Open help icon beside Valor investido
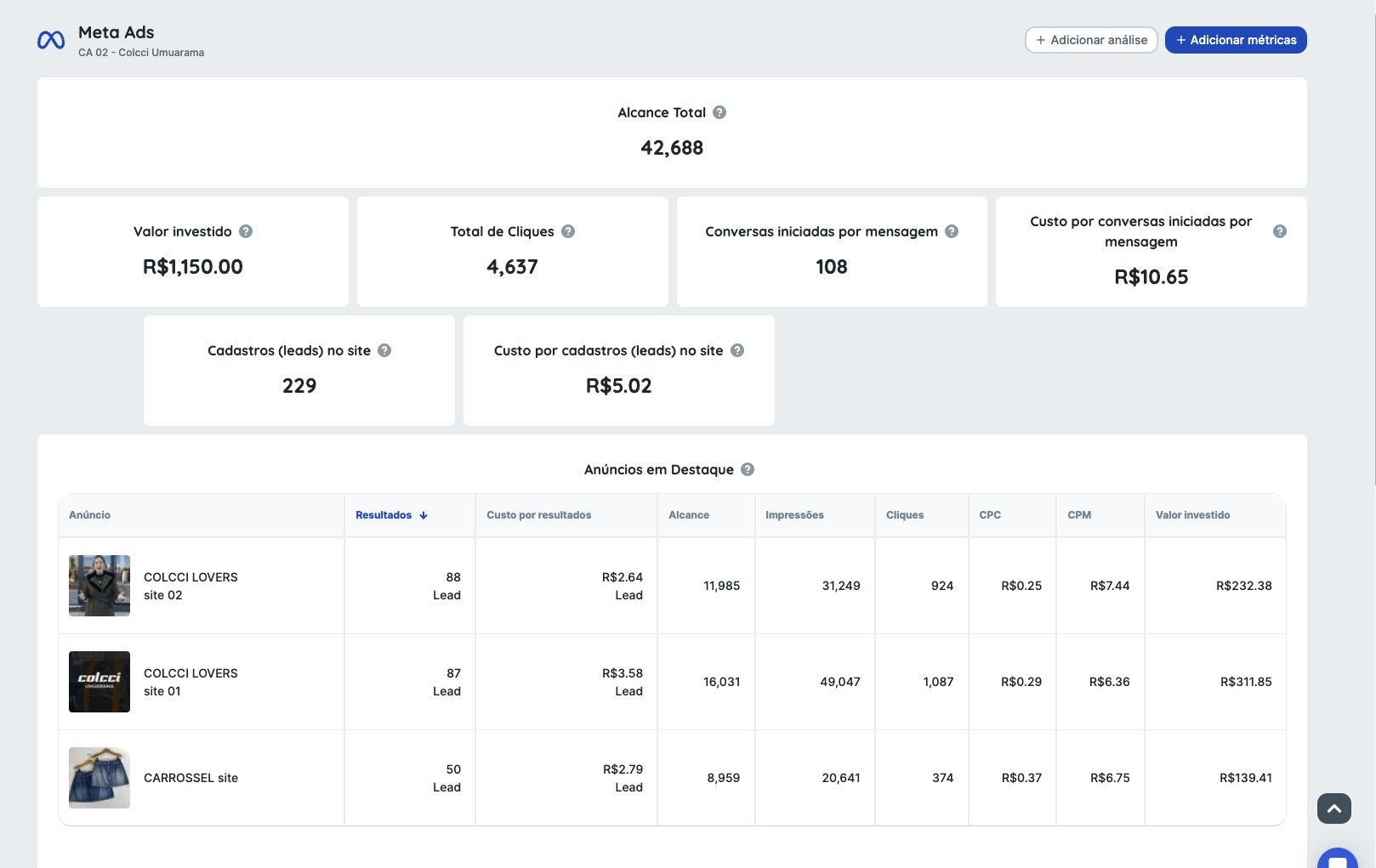This screenshot has width=1376, height=868. 246,231
